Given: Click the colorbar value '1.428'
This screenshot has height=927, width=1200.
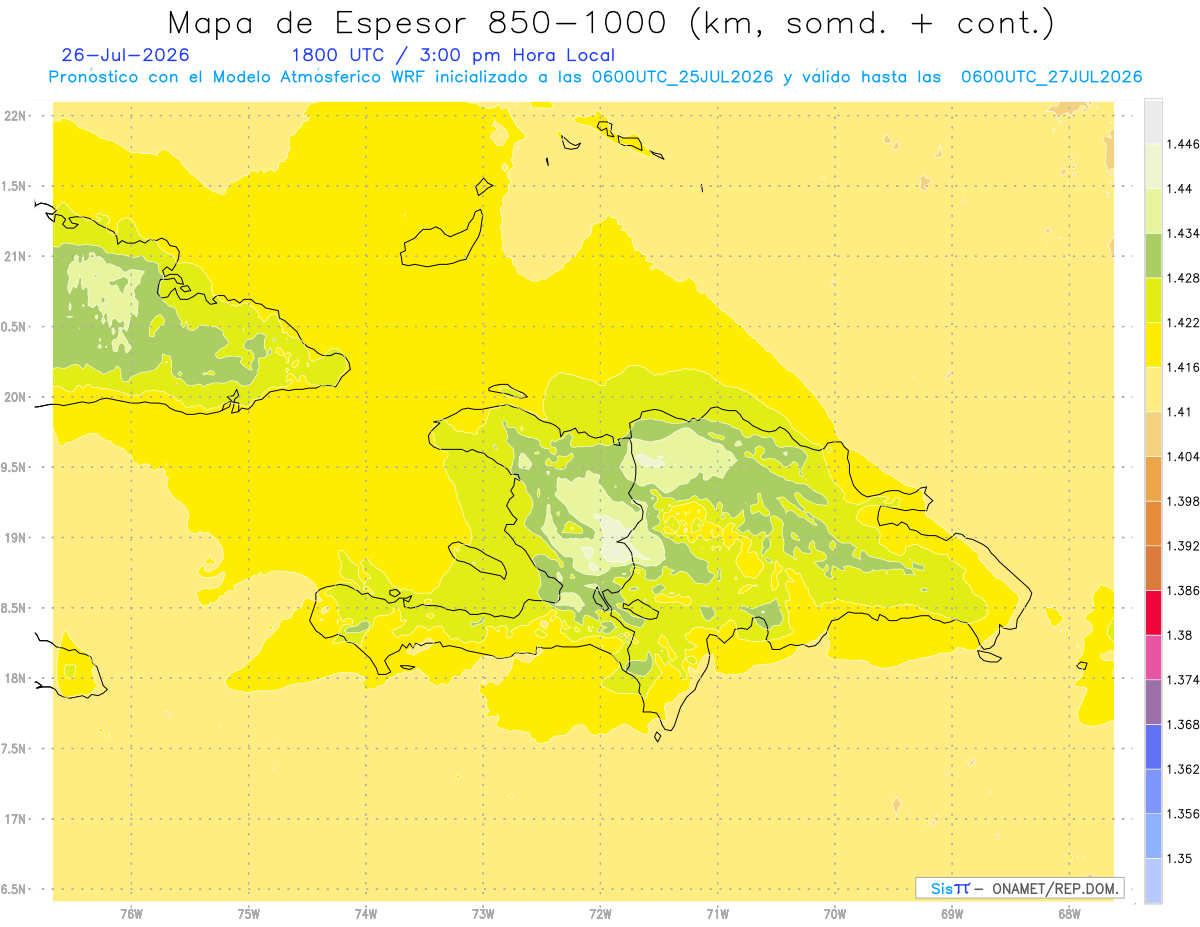Looking at the screenshot, I should 1183,277.
